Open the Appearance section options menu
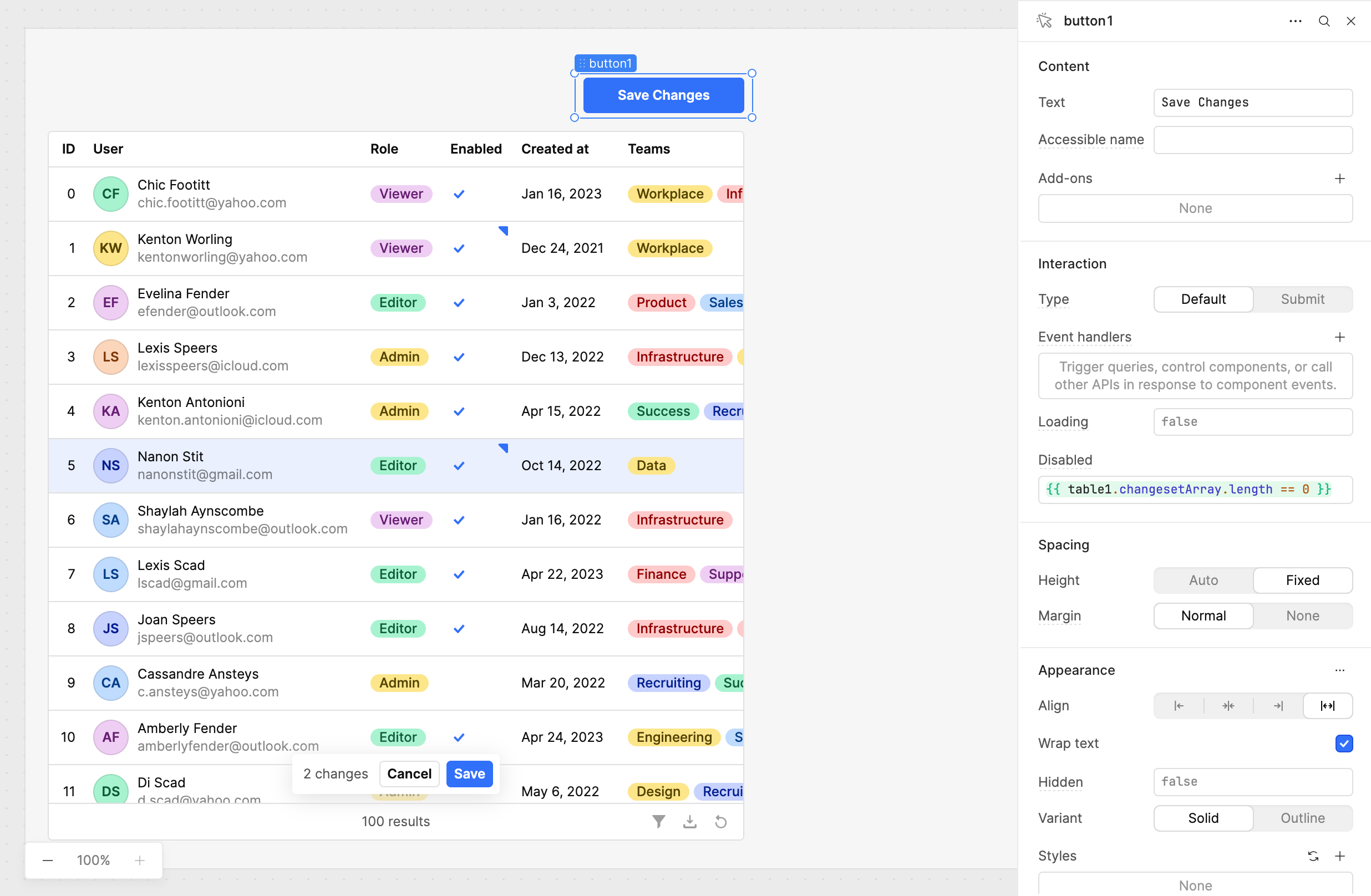 point(1339,670)
